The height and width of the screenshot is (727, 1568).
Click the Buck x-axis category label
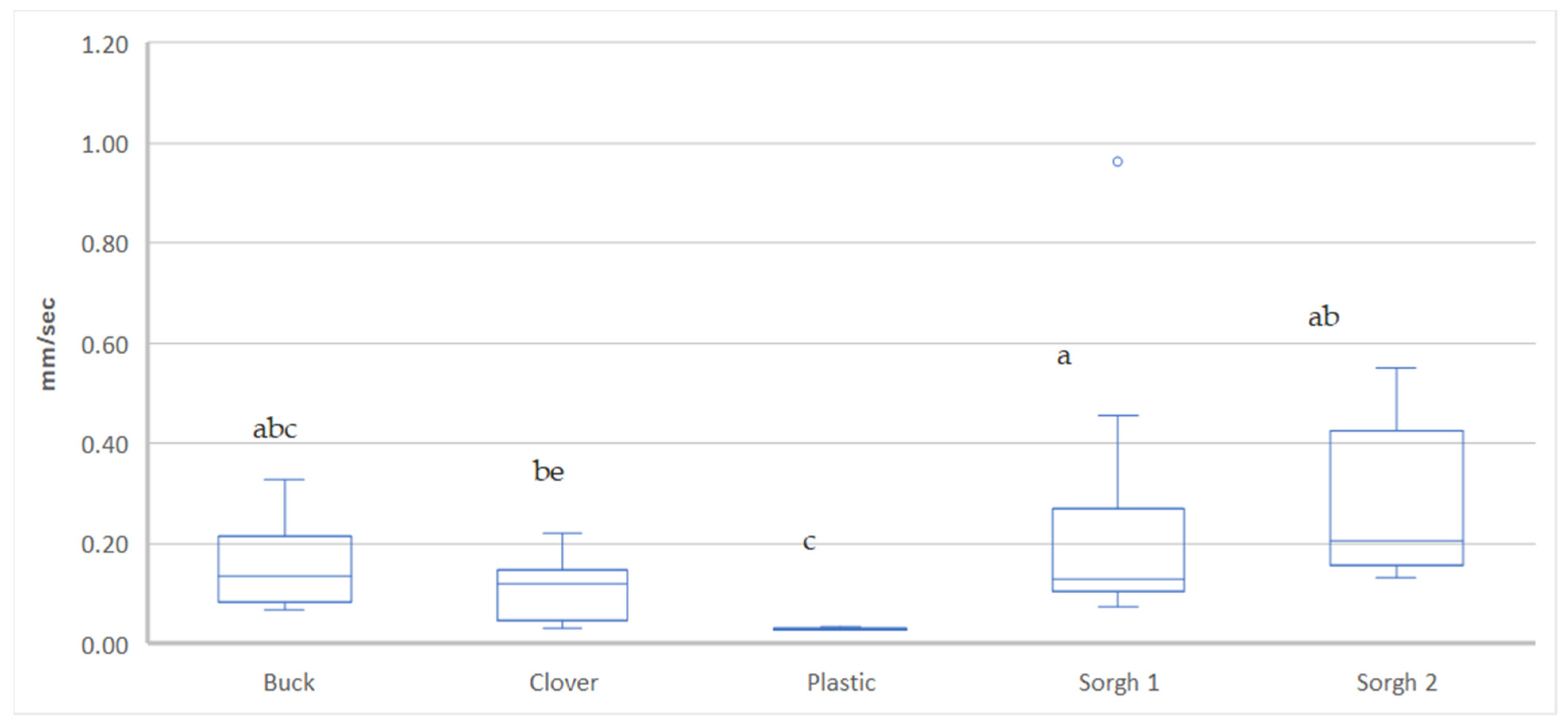tap(289, 683)
